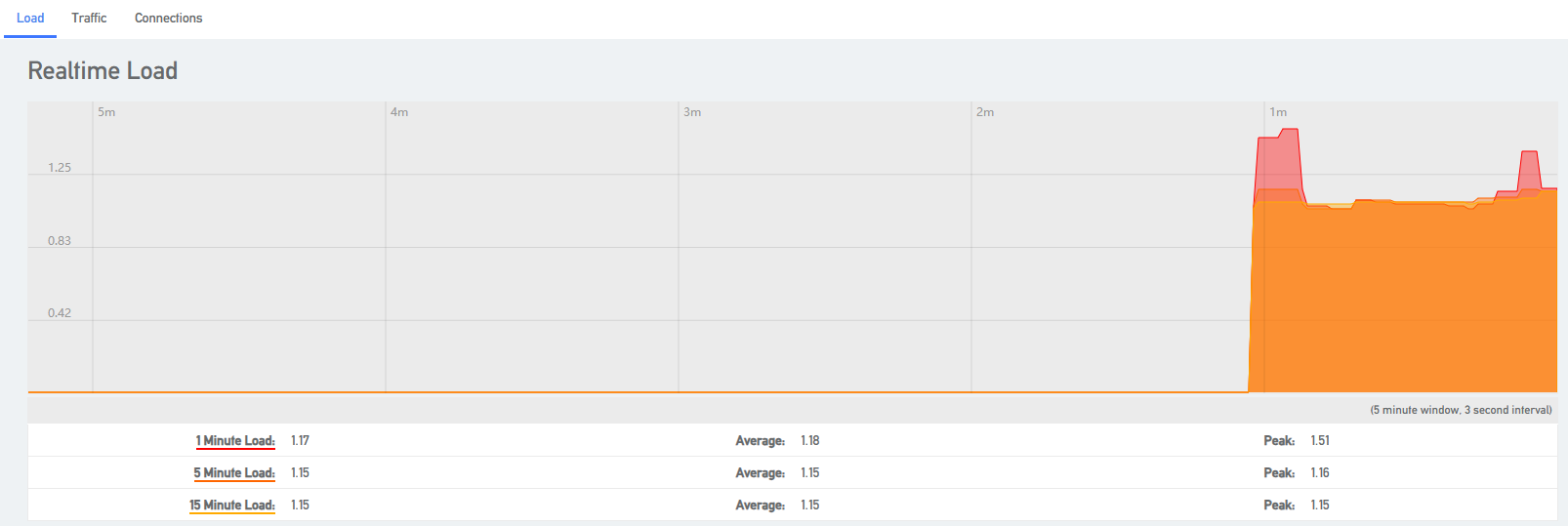The image size is (1568, 526).
Task: Click the 0.83 y-axis gridline label
Action: tap(60, 241)
